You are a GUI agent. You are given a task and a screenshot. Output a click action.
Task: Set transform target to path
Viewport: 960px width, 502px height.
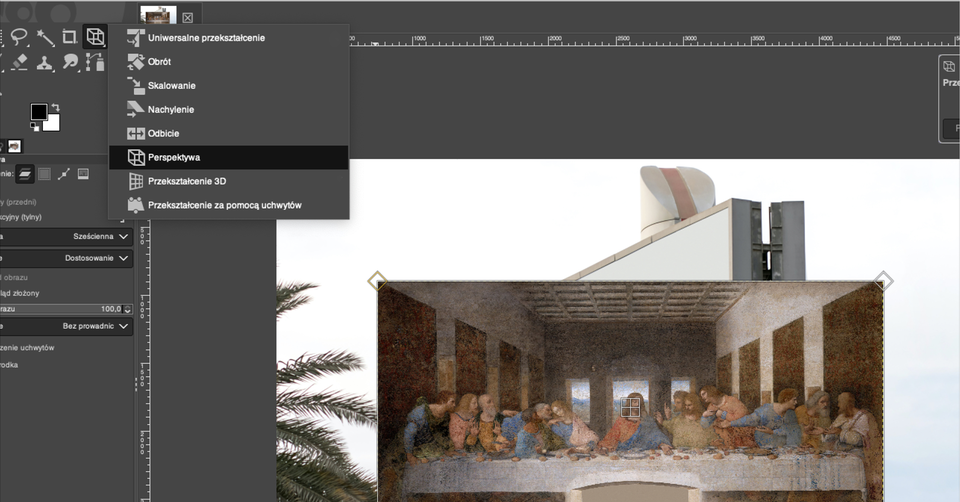64,174
